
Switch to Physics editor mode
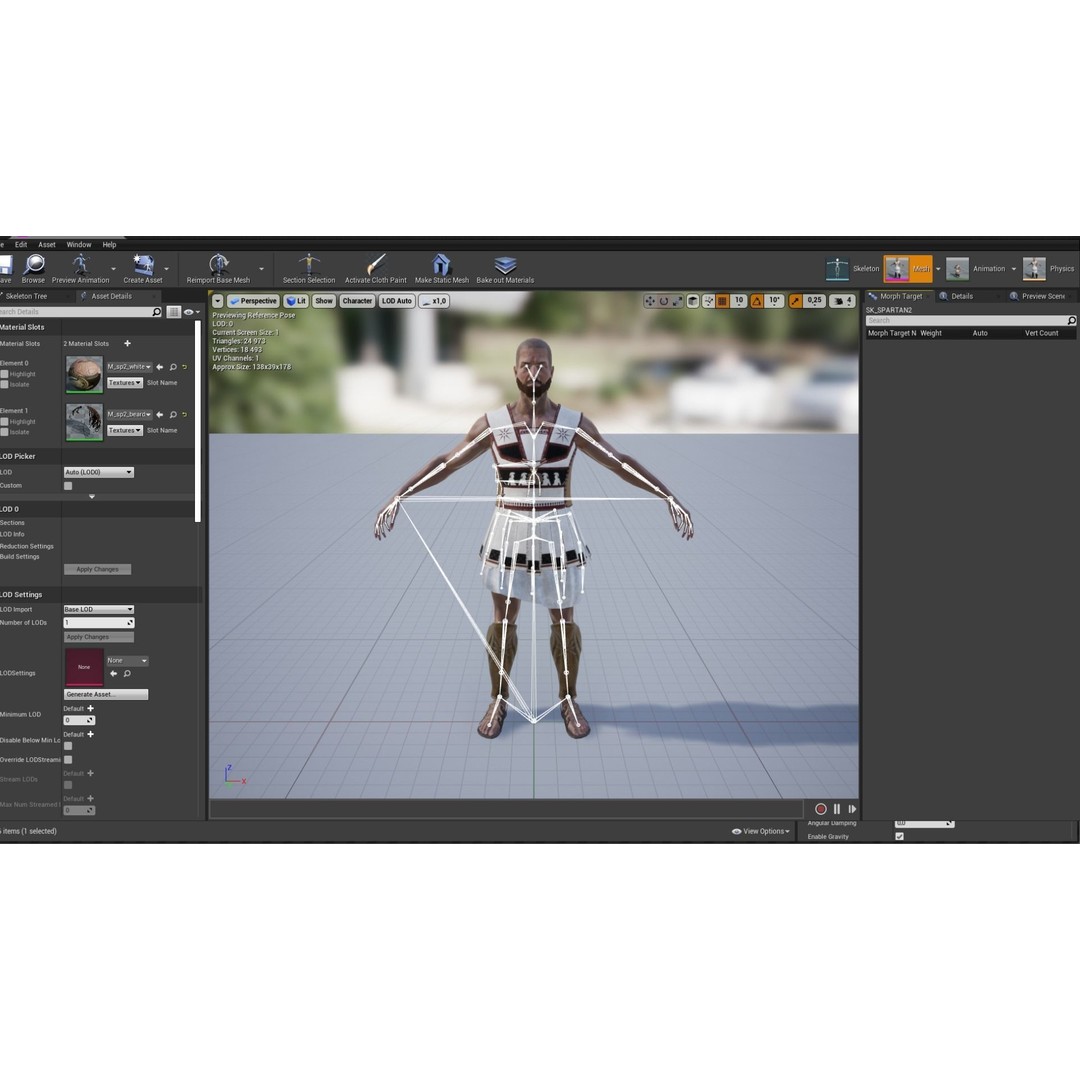[x=1049, y=269]
